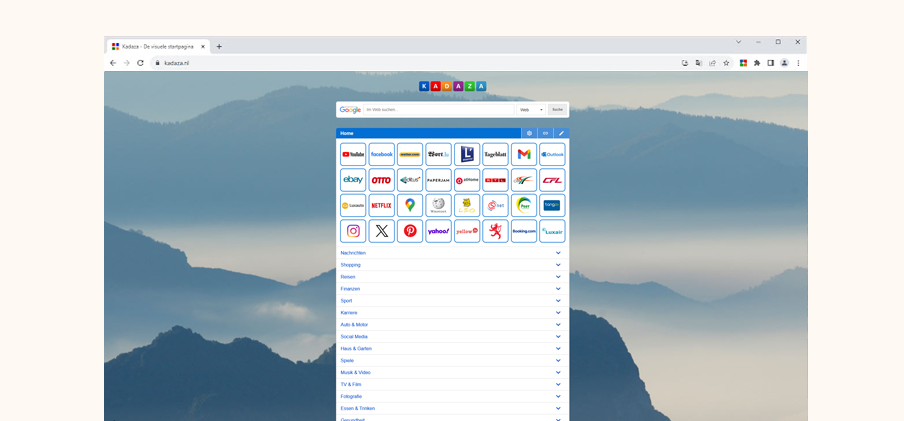The width and height of the screenshot is (904, 421).
Task: Open the Tageblatt tile
Action: coord(495,155)
